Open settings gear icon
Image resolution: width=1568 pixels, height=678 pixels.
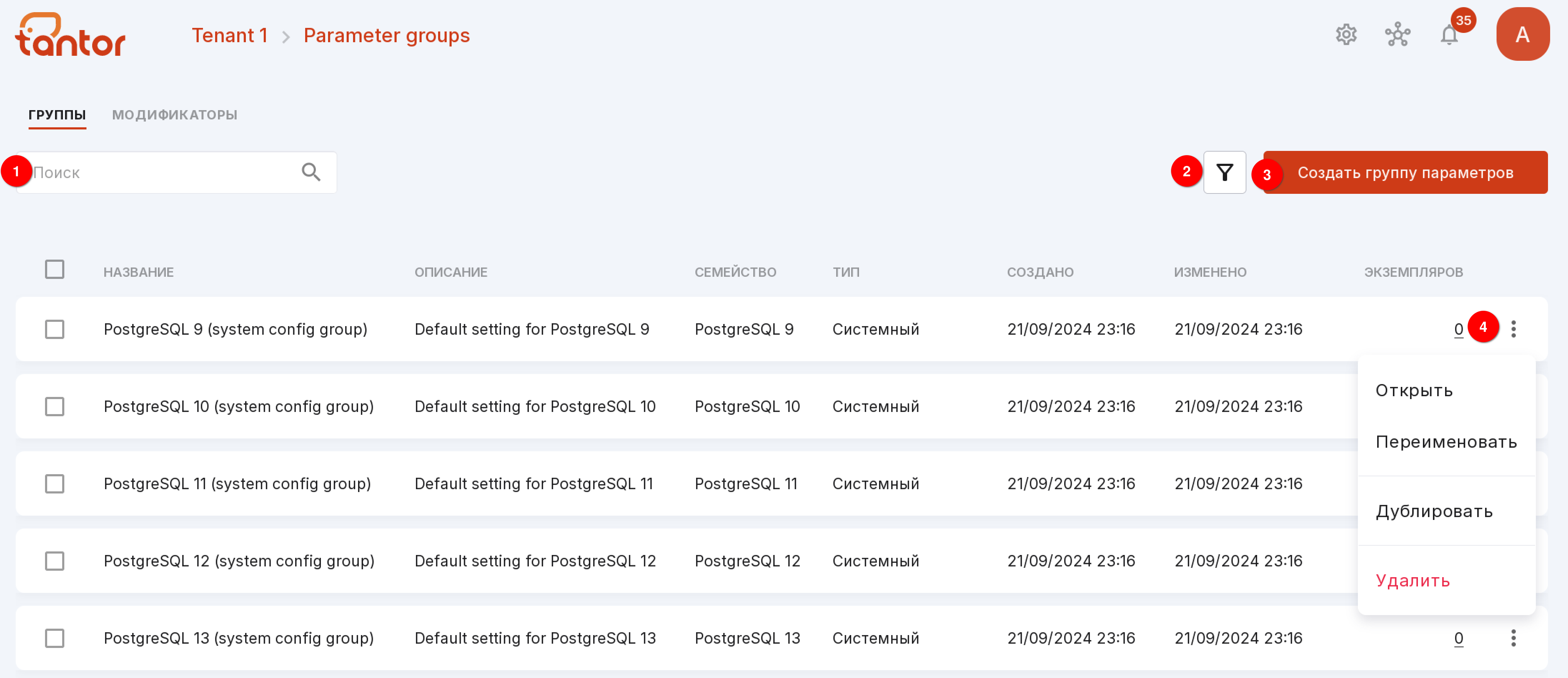coord(1346,35)
